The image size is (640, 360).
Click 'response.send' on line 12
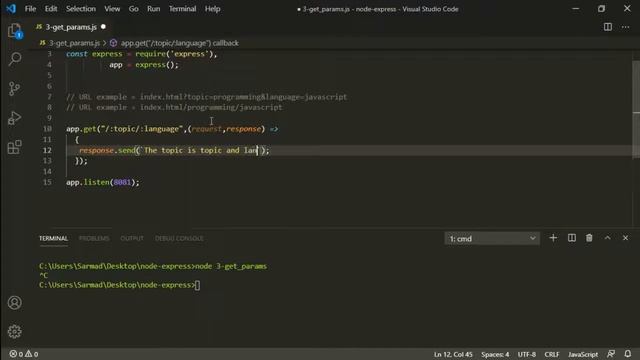(x=107, y=150)
